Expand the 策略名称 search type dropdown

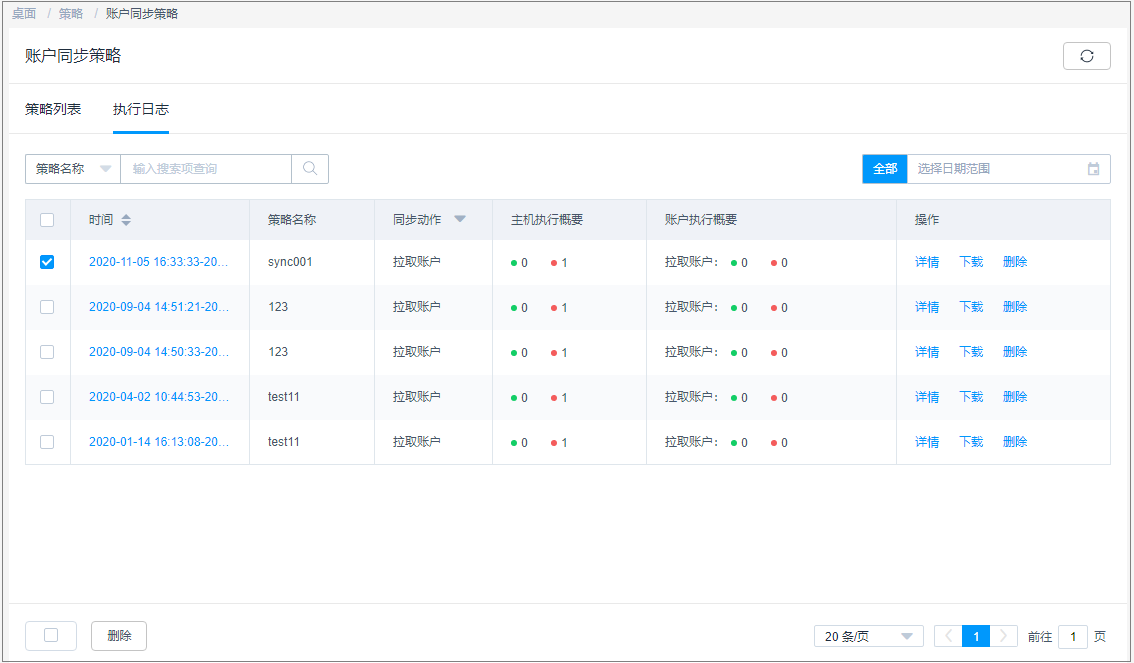coord(73,169)
